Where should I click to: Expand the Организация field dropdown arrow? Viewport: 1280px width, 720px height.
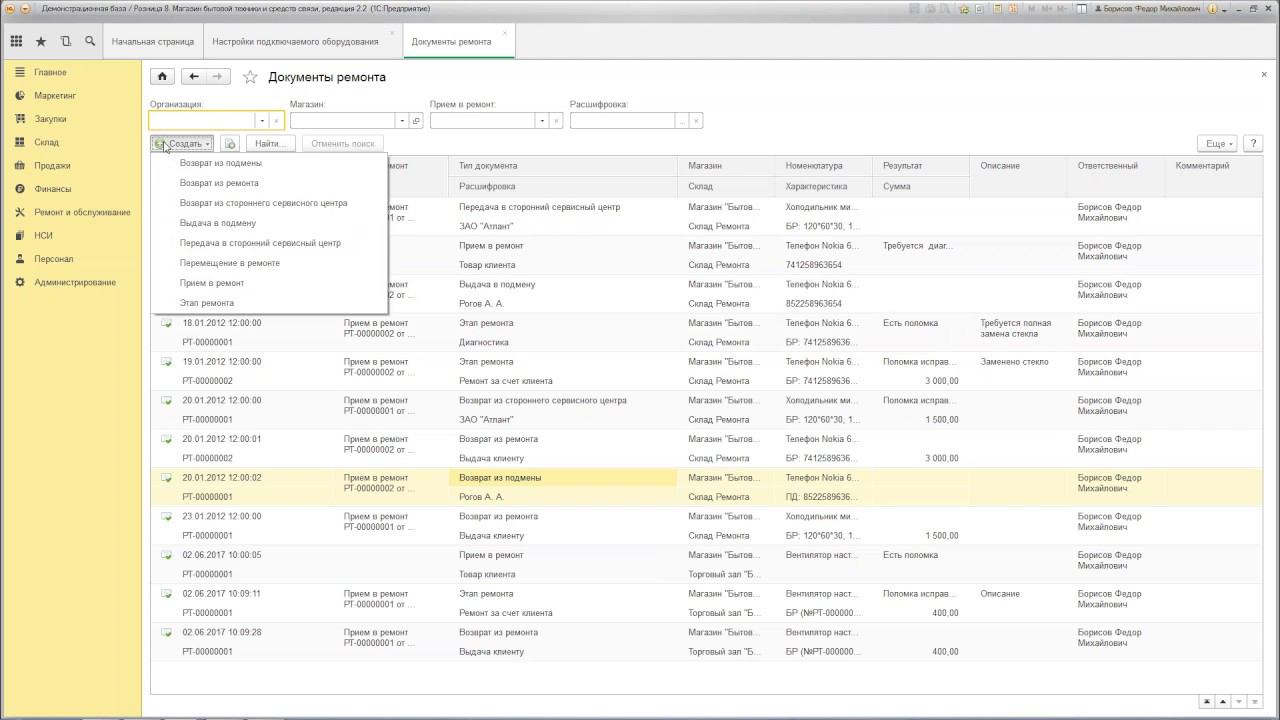click(x=262, y=121)
